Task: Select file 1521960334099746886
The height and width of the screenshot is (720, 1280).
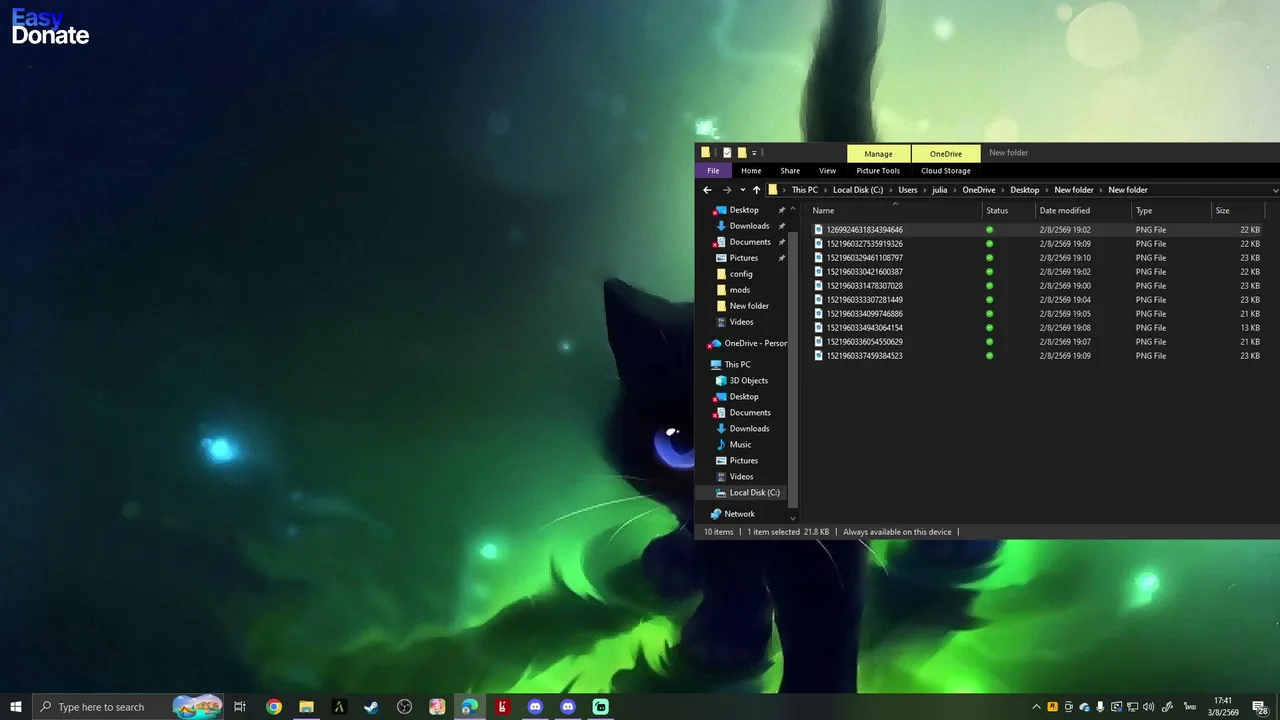Action: (x=864, y=314)
